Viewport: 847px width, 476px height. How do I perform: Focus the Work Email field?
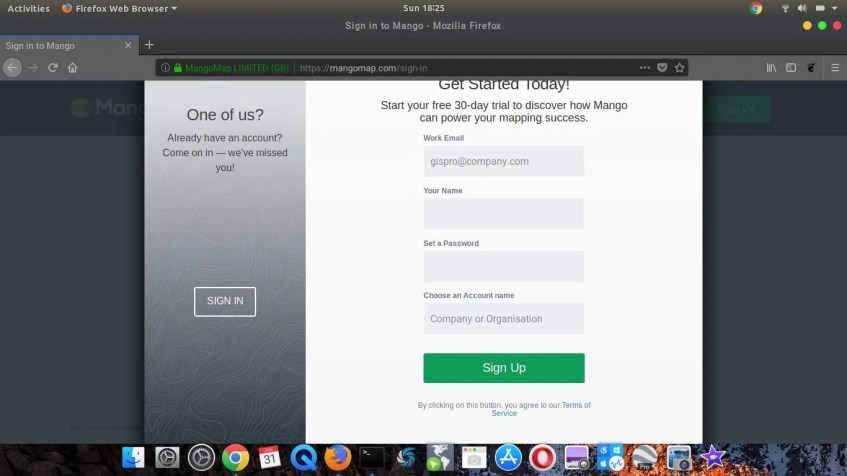[503, 161]
